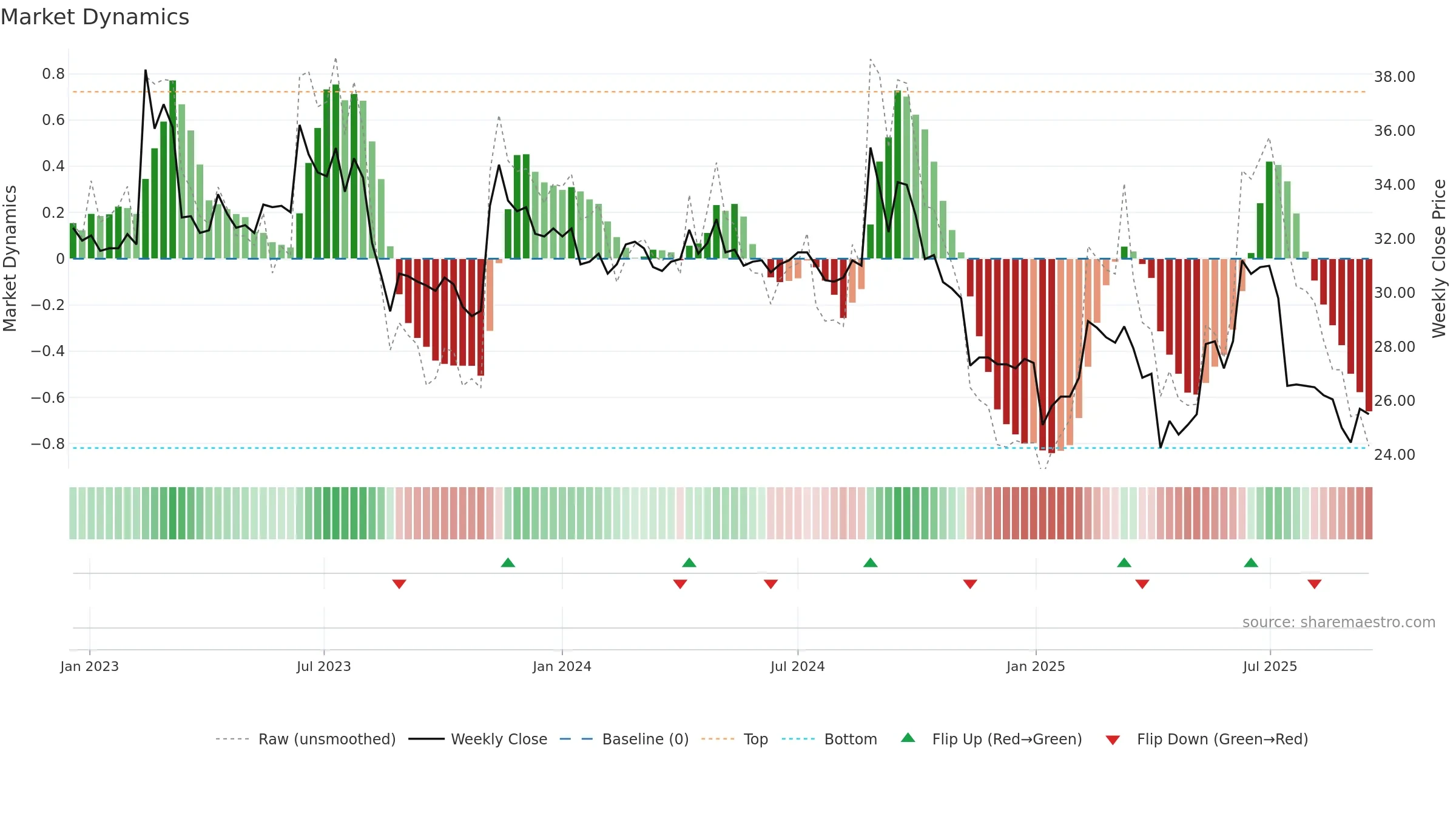This screenshot has width=1456, height=819.
Task: Toggle the Weekly Close legend entry
Action: (478, 739)
